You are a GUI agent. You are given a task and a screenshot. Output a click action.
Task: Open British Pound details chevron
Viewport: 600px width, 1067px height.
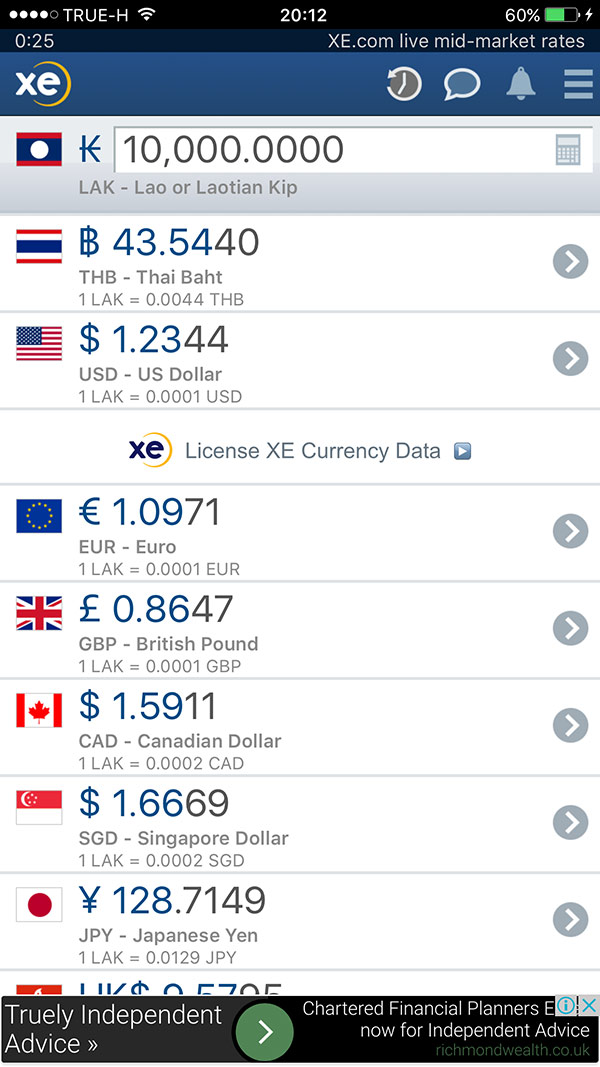[x=570, y=628]
